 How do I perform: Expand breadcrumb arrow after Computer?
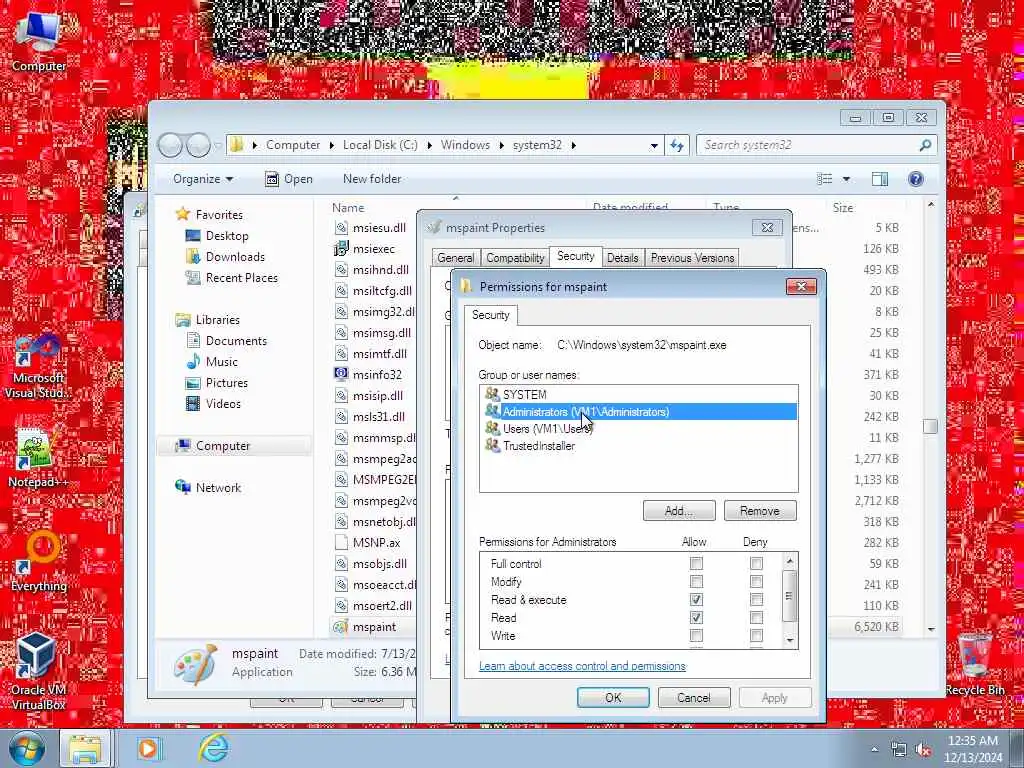[x=332, y=145]
